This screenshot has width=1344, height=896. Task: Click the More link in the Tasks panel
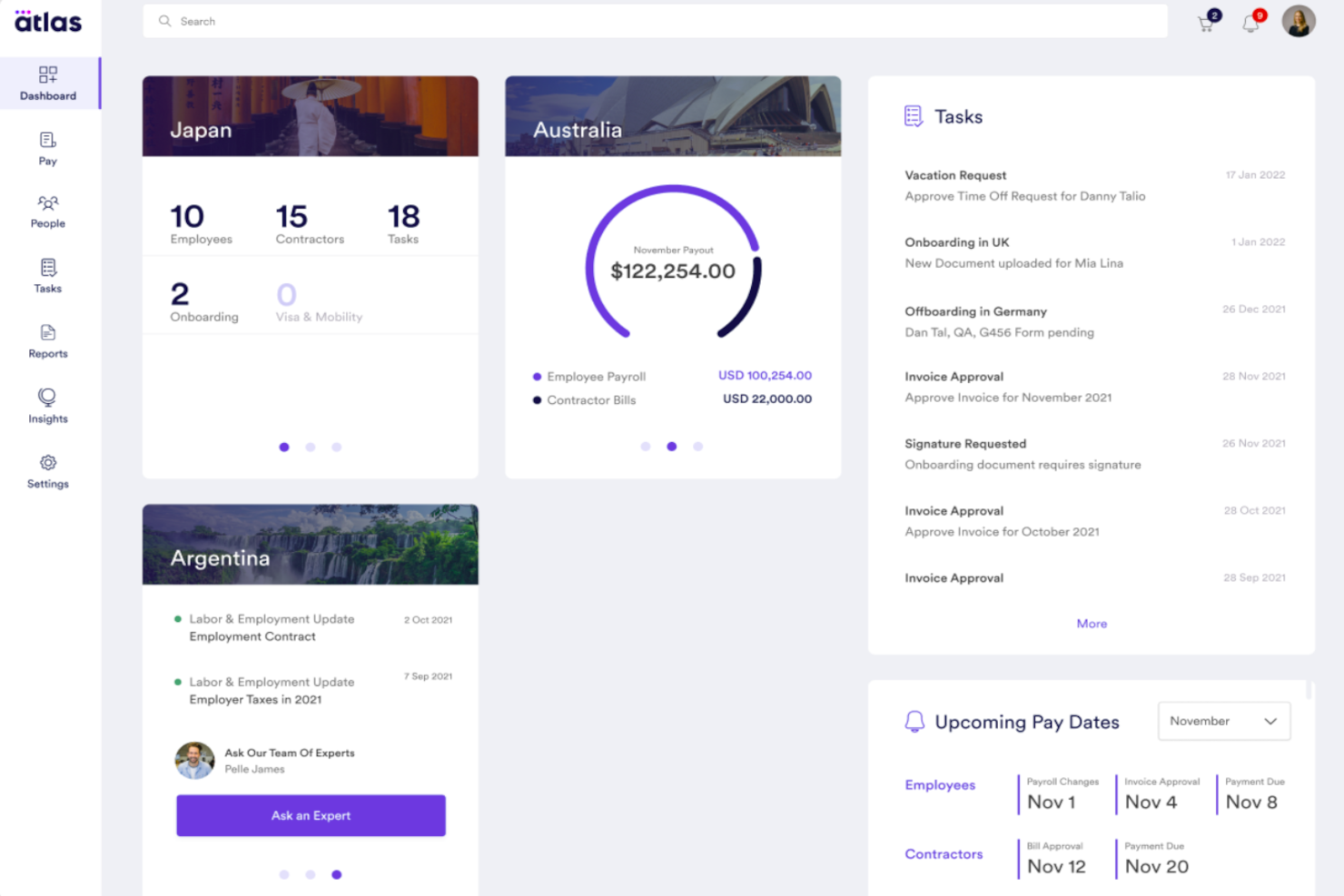click(1092, 624)
